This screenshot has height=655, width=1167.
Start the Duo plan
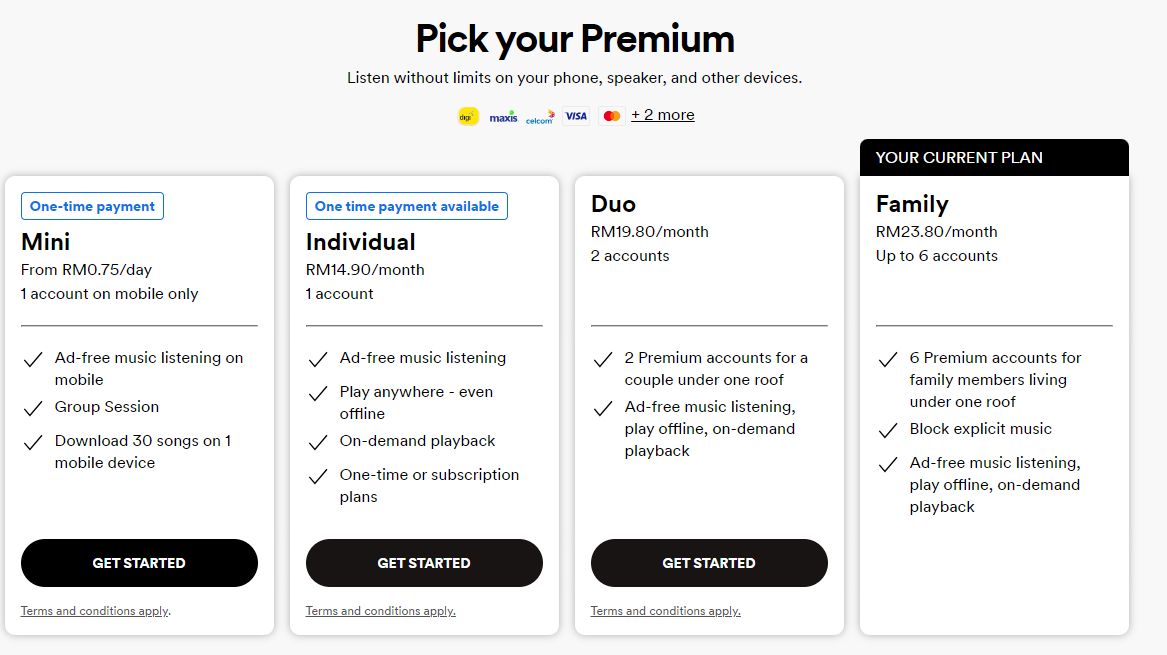708,562
